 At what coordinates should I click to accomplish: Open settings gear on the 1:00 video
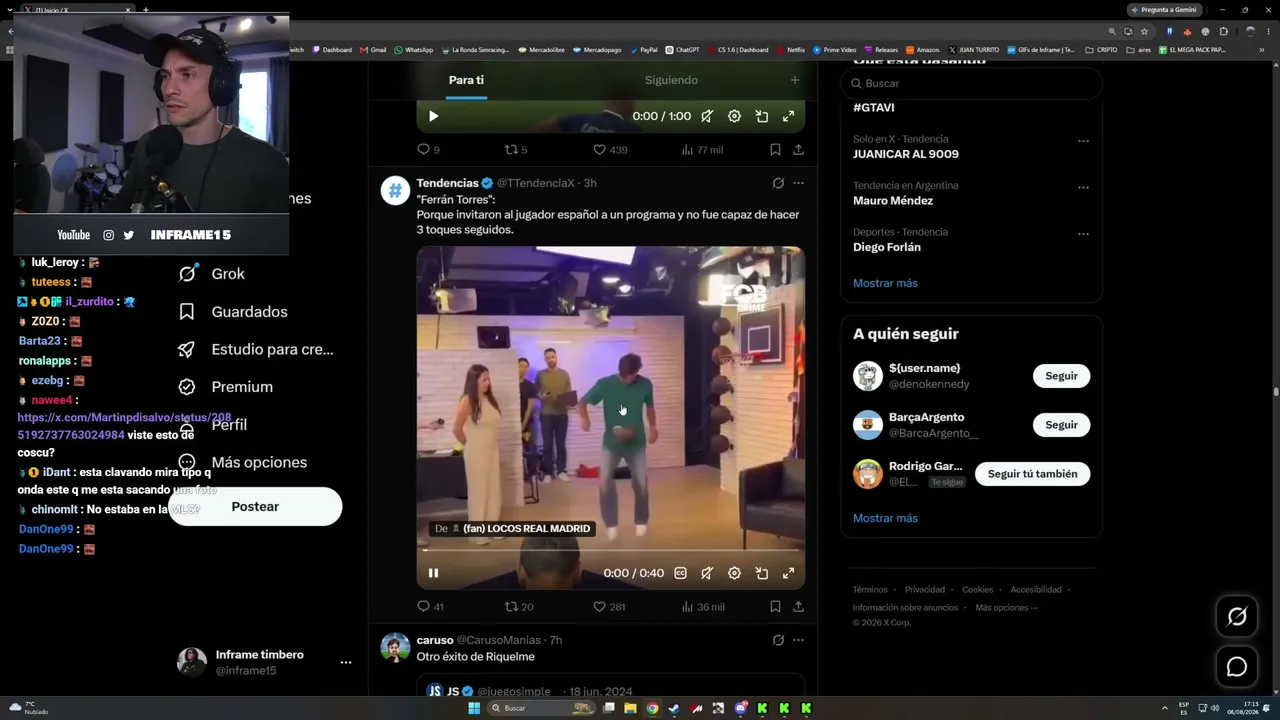pyautogui.click(x=734, y=116)
